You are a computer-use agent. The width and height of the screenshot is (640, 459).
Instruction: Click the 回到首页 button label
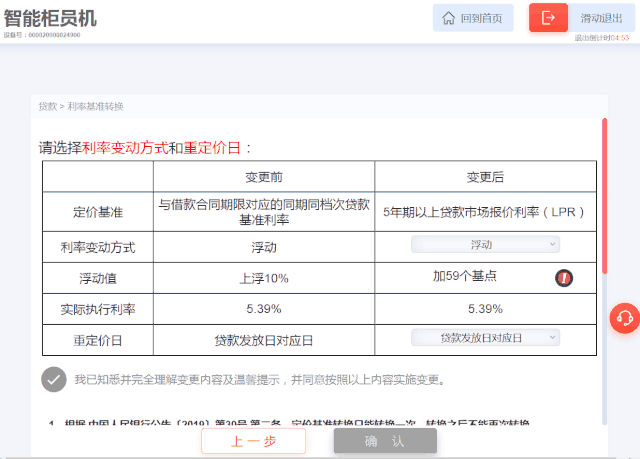(x=481, y=18)
